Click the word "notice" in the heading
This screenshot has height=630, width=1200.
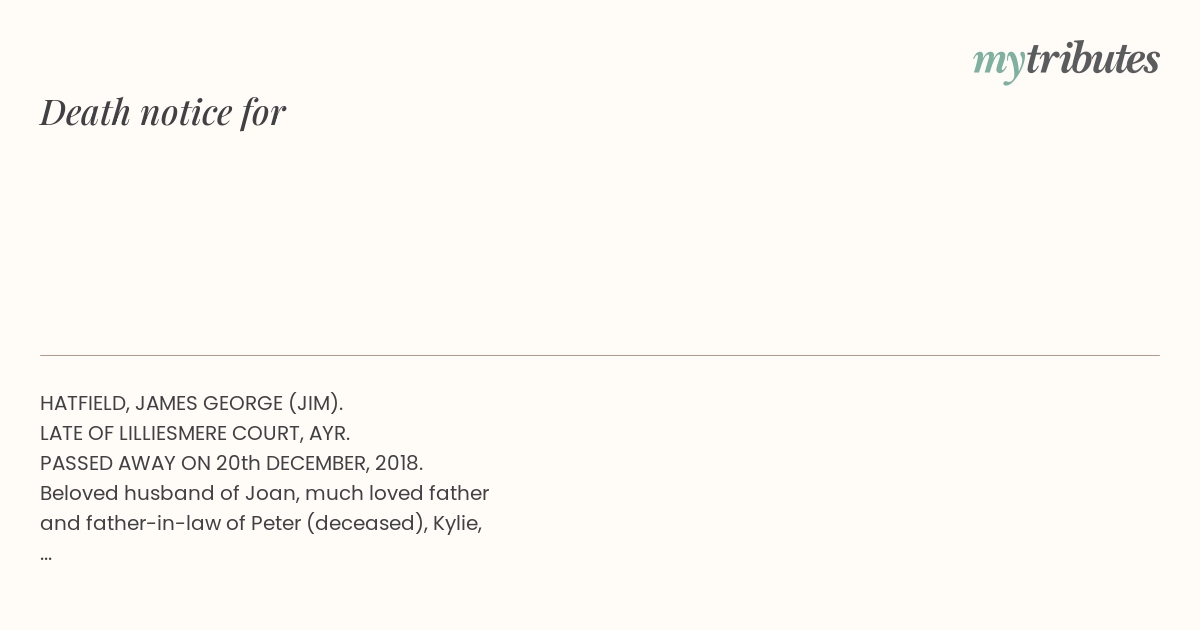click(186, 112)
